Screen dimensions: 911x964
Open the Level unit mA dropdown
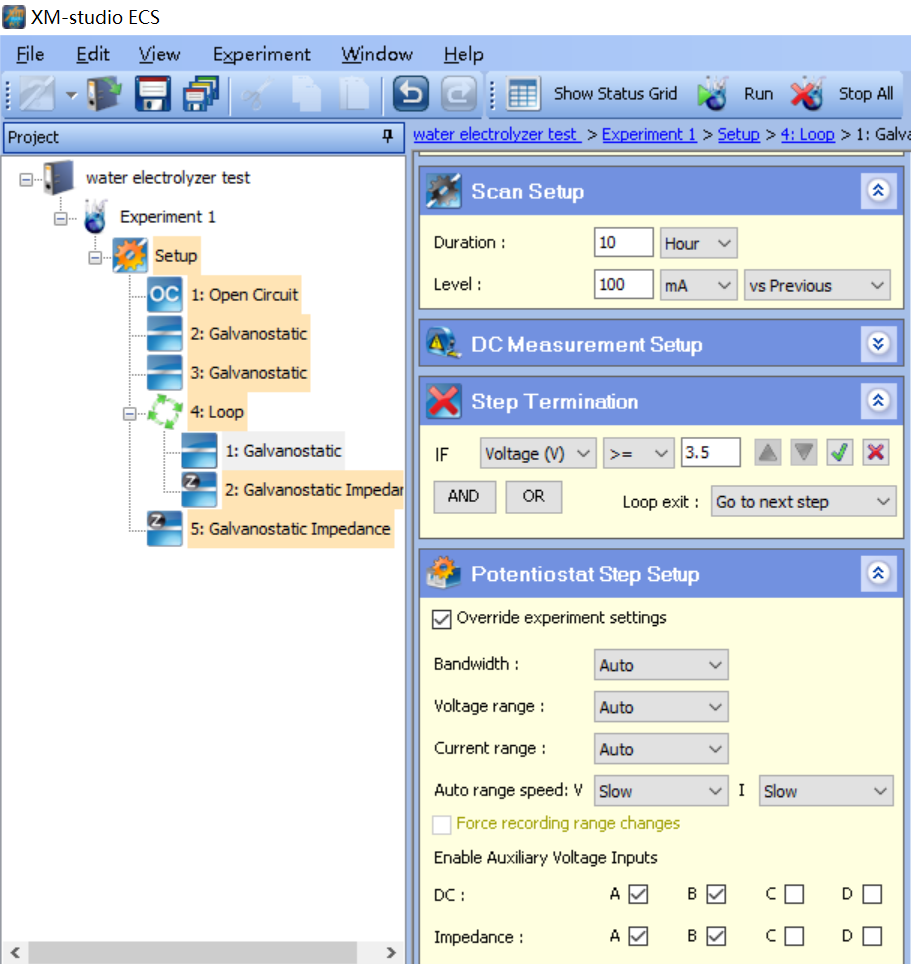[x=698, y=285]
